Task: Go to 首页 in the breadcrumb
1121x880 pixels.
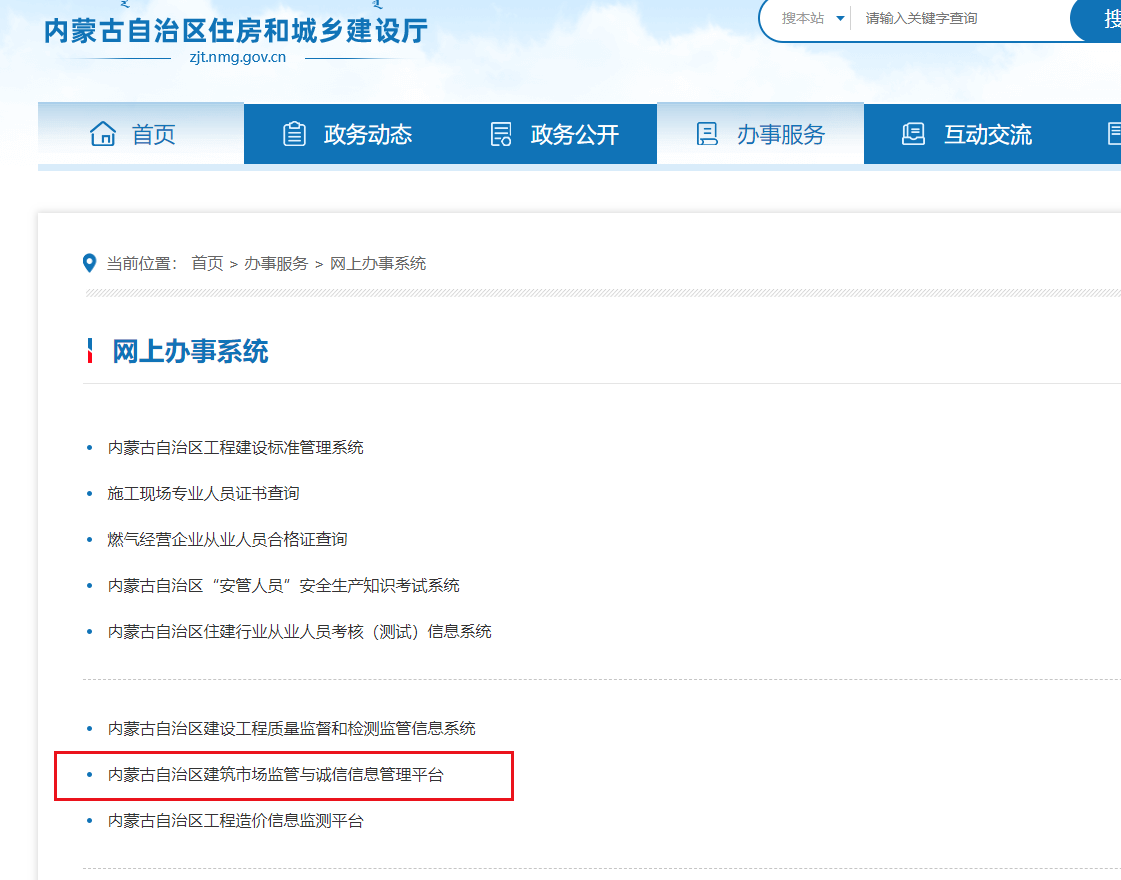Action: [x=207, y=263]
